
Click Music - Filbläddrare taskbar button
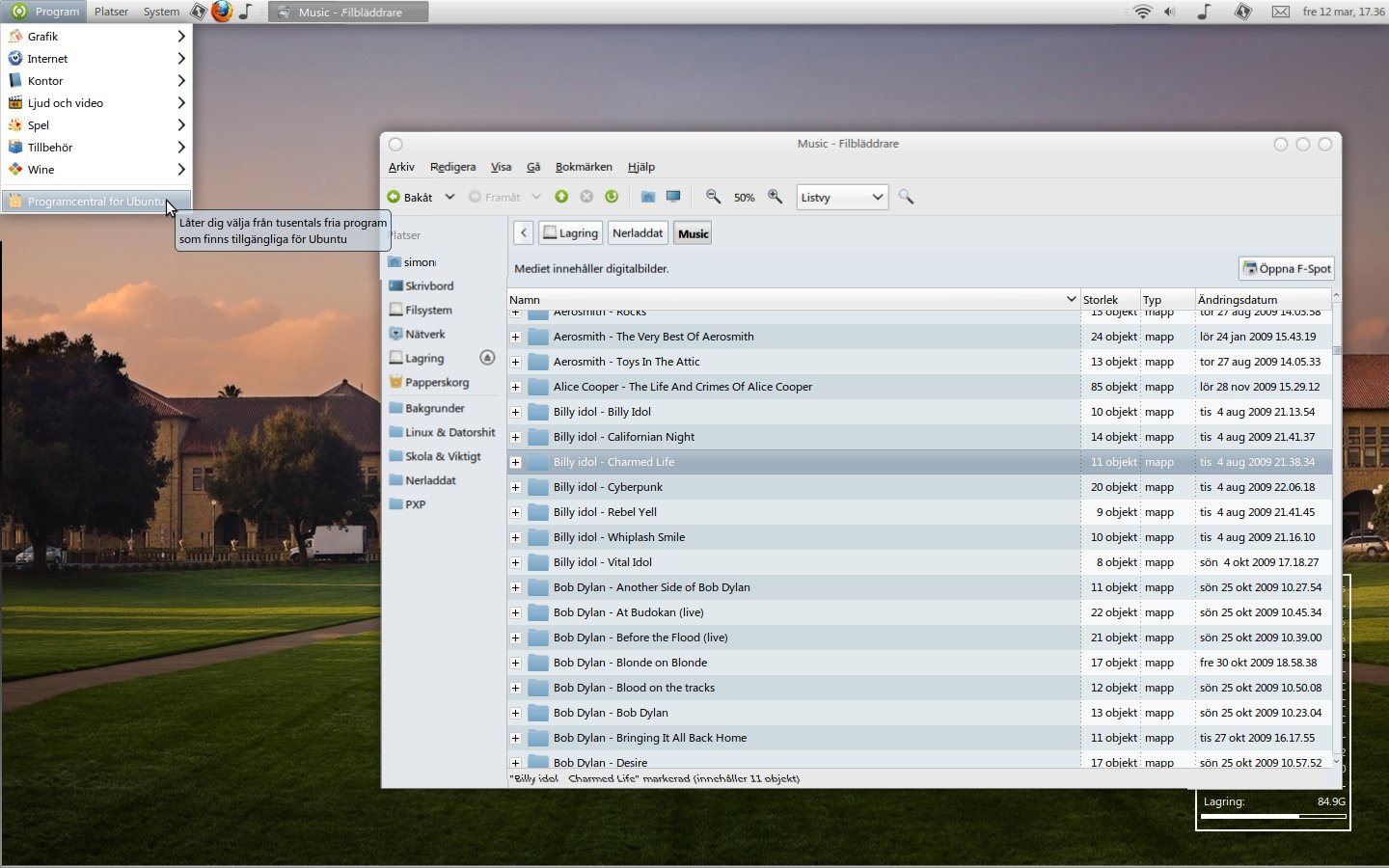coord(348,12)
